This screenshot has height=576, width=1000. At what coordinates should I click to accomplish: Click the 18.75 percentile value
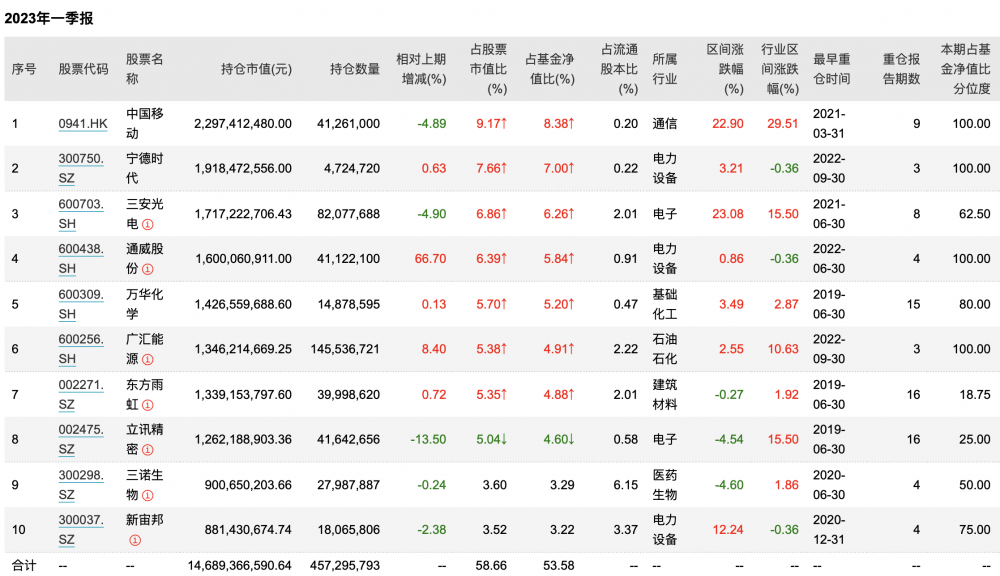tap(974, 394)
